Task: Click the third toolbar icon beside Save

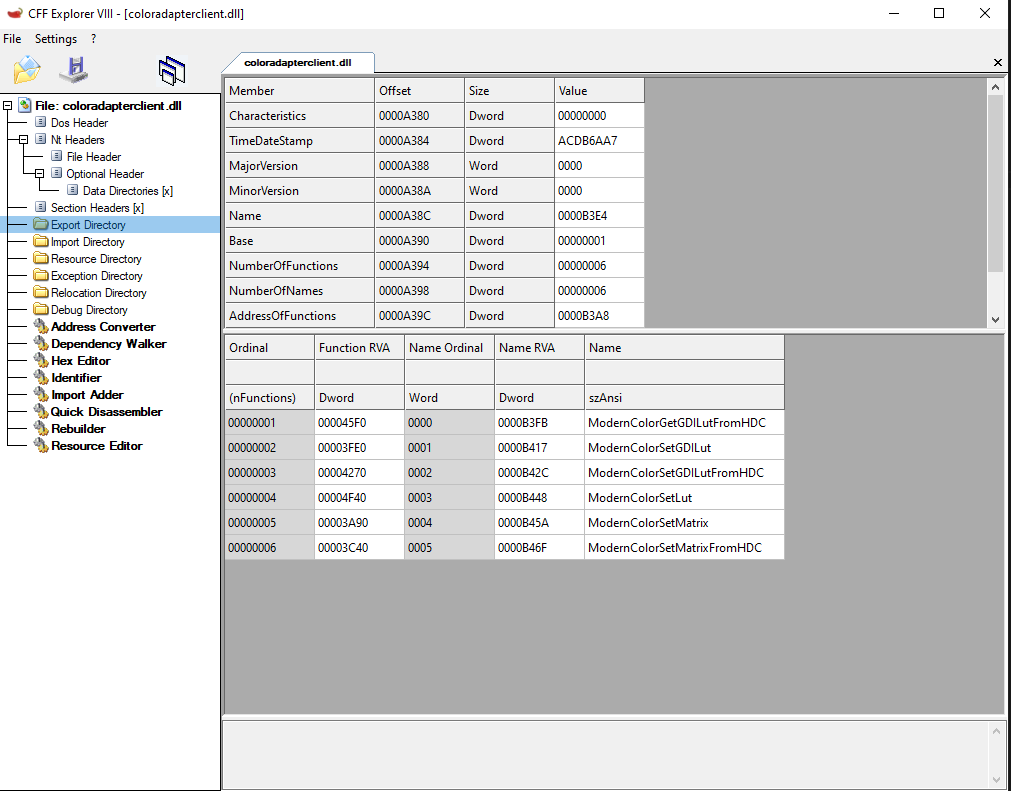Action: 172,69
